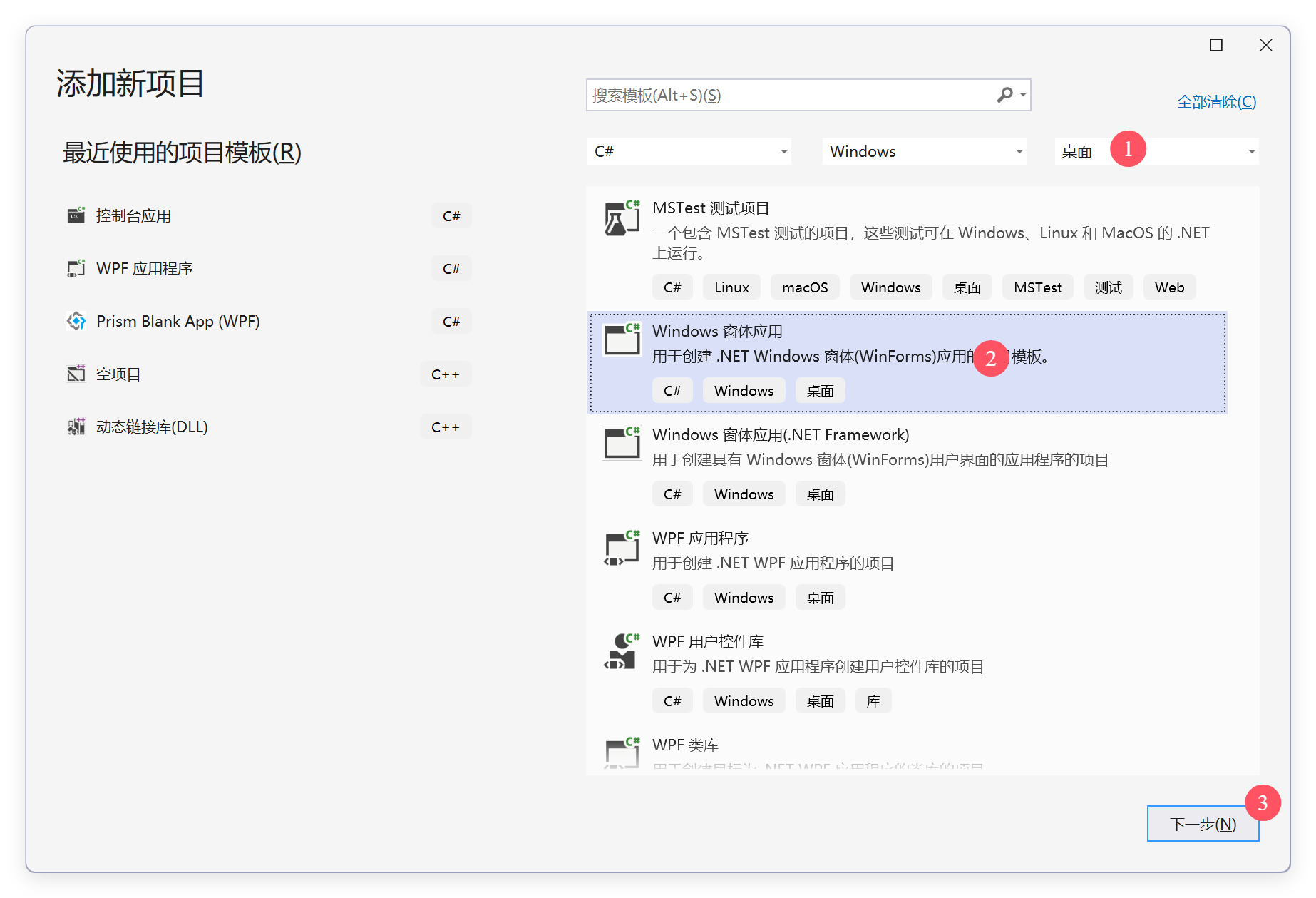Click the search magnifier icon in template search

(x=1004, y=95)
